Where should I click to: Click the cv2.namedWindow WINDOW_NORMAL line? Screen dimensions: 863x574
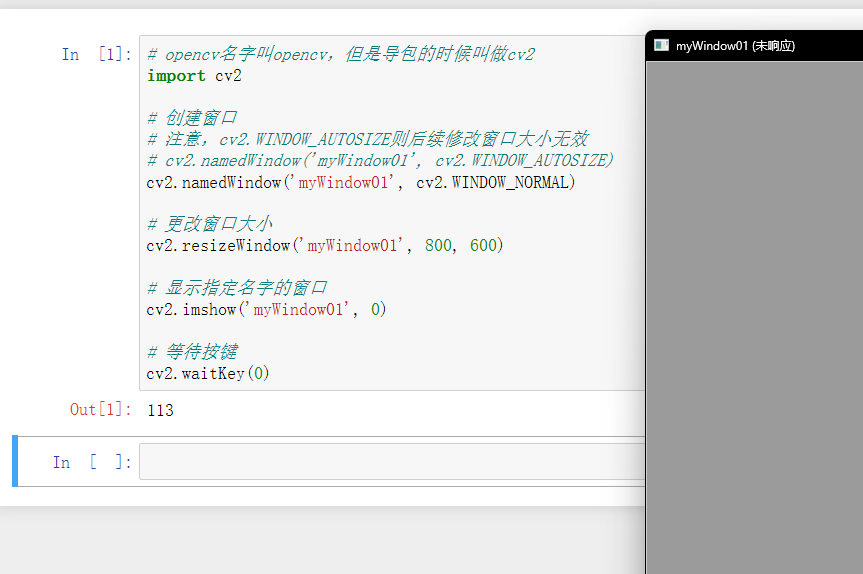(x=361, y=182)
